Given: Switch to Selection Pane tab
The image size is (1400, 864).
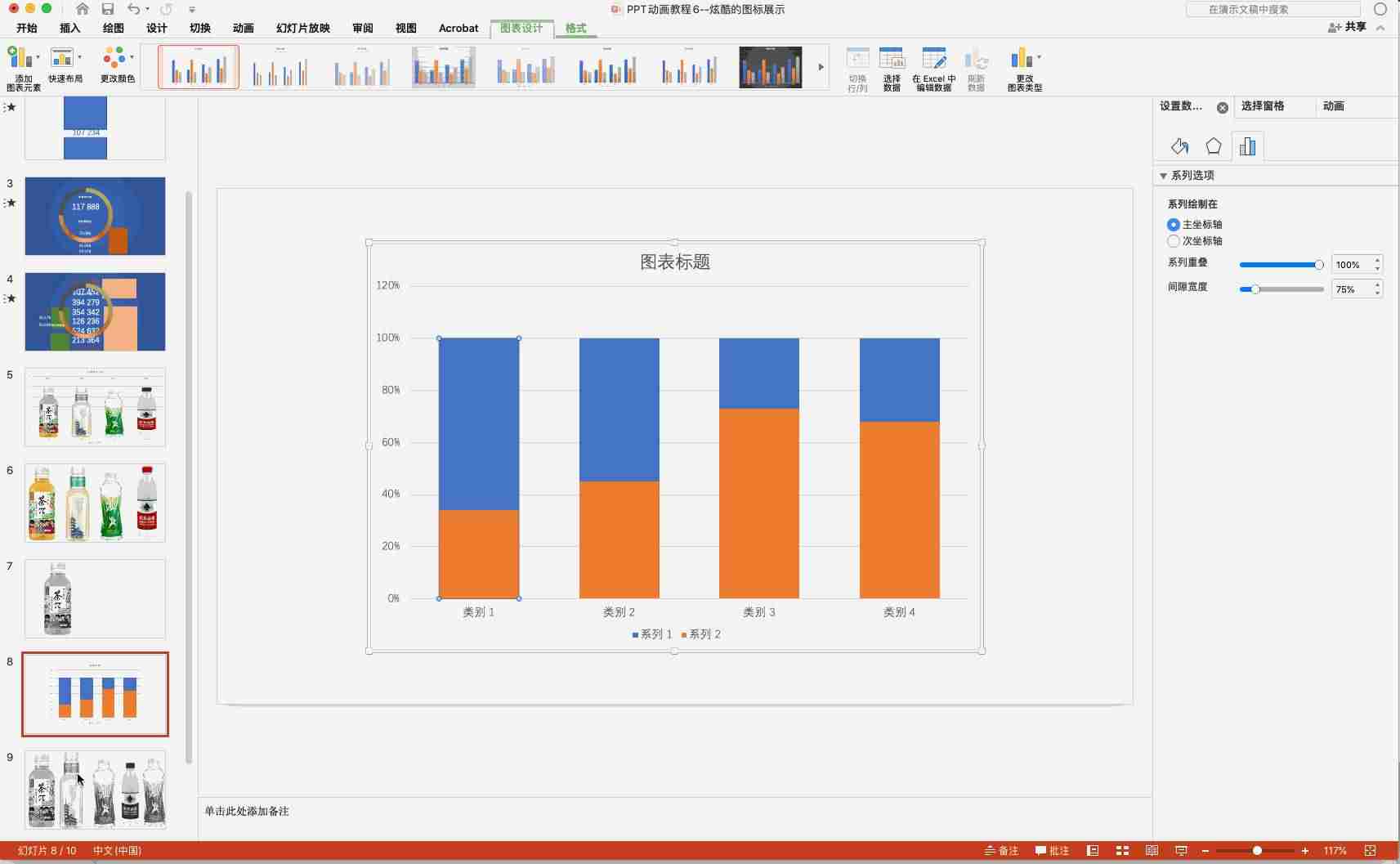Looking at the screenshot, I should tap(1262, 106).
